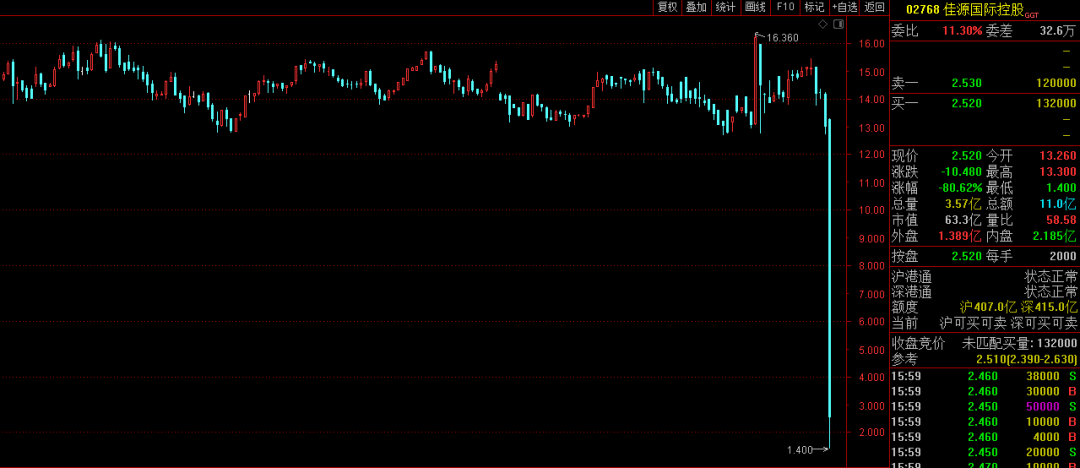The width and height of the screenshot is (1080, 468).
Task: Click the 1.400 low price label
Action: [799, 450]
